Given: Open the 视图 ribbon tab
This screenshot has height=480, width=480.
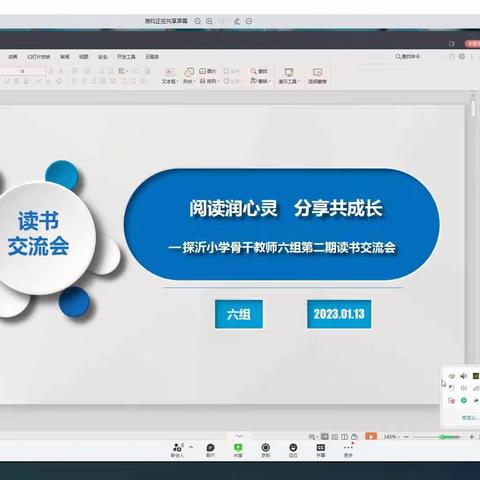Looking at the screenshot, I should (84, 57).
